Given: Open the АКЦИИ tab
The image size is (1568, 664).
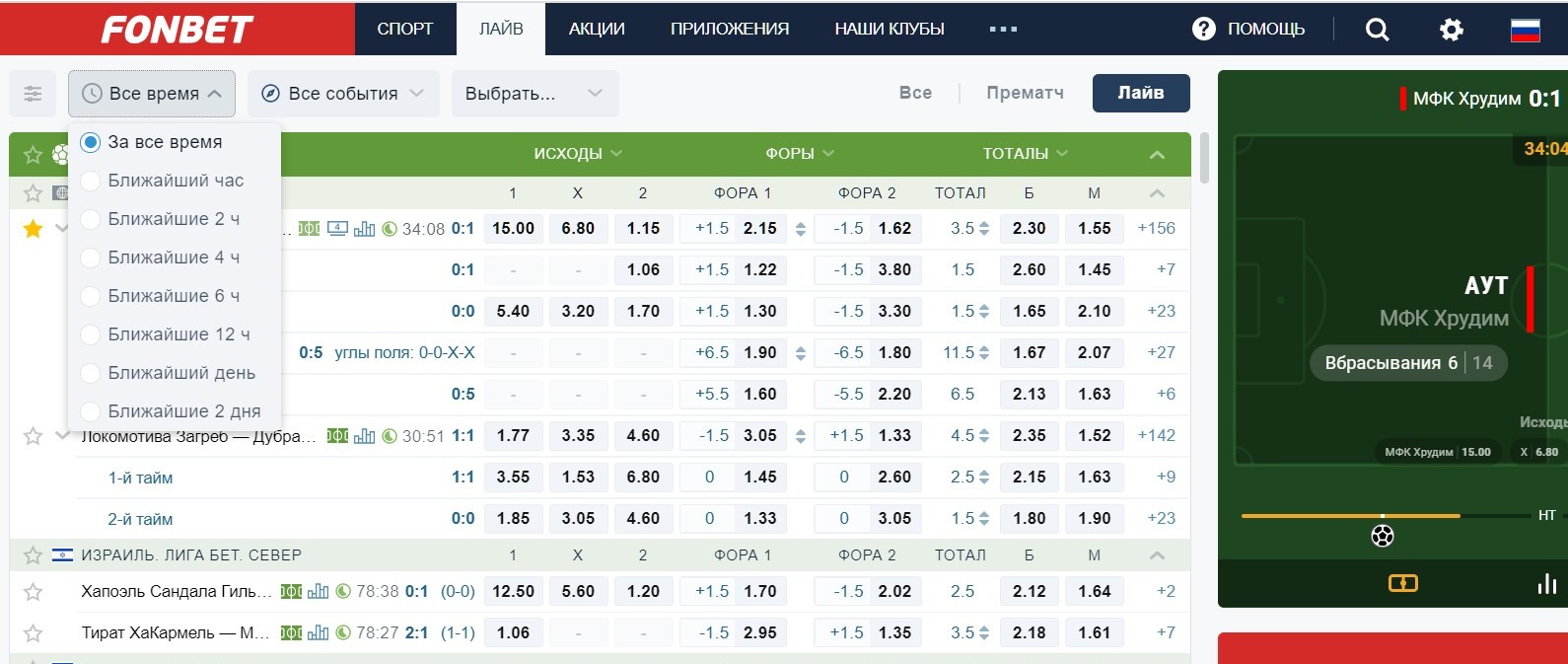Looking at the screenshot, I should pyautogui.click(x=597, y=29).
